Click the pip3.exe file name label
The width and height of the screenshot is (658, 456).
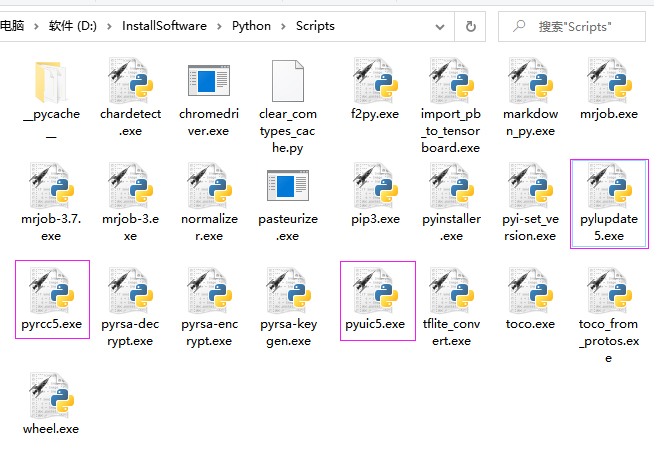pyautogui.click(x=375, y=219)
